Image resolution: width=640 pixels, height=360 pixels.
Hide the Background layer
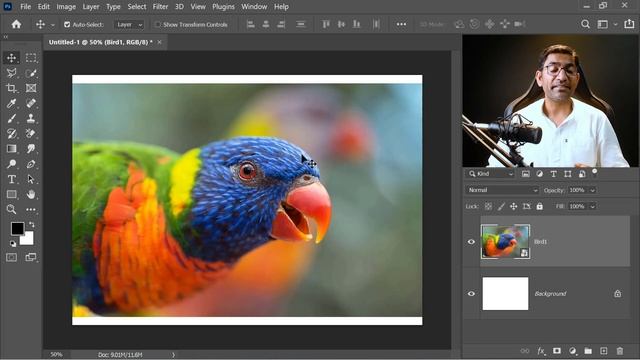(471, 293)
